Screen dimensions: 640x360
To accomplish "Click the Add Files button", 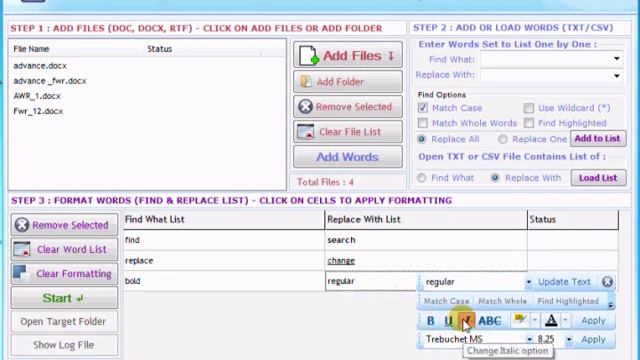I will click(x=348, y=55).
